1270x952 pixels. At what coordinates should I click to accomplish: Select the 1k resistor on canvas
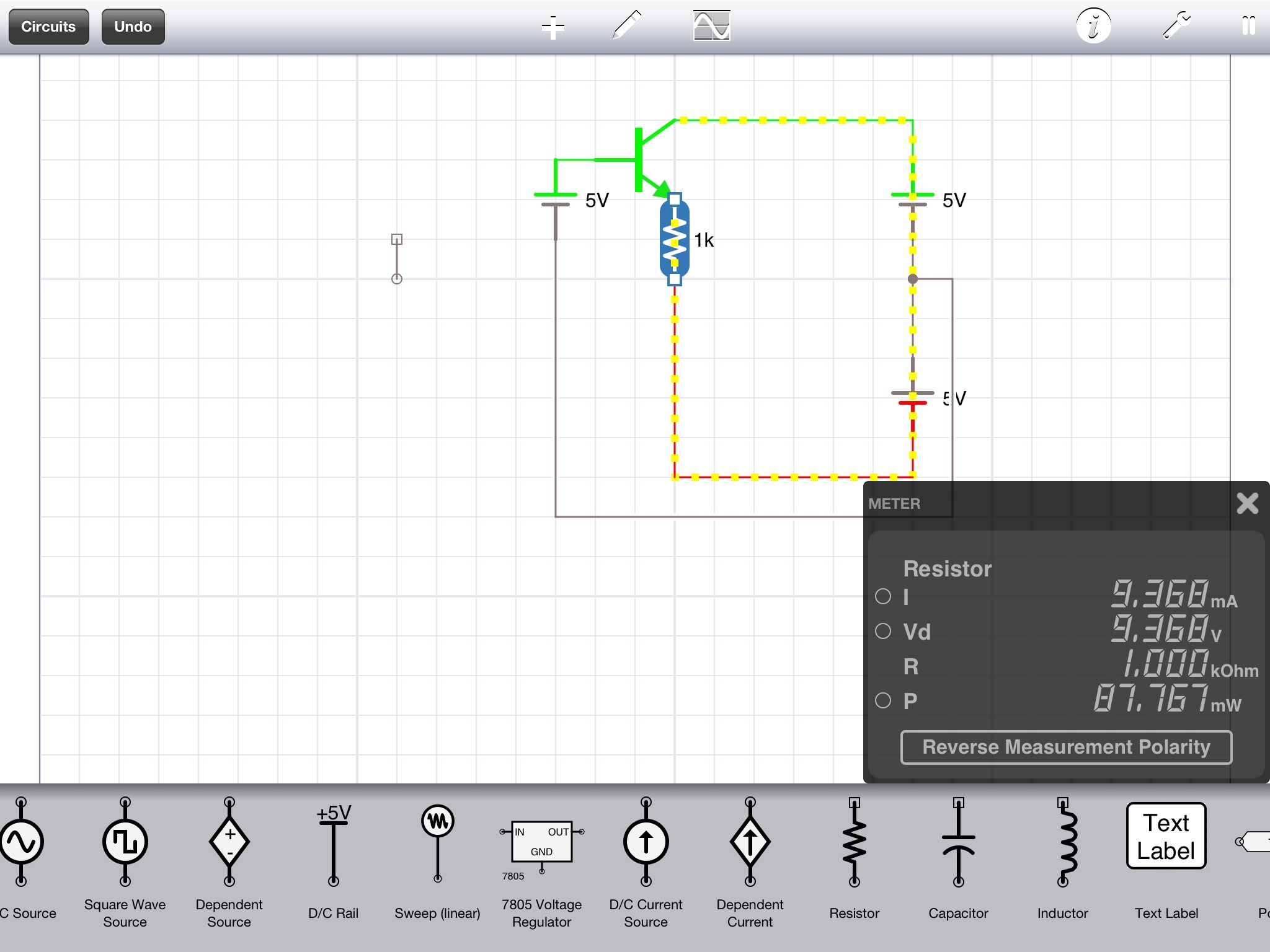675,239
